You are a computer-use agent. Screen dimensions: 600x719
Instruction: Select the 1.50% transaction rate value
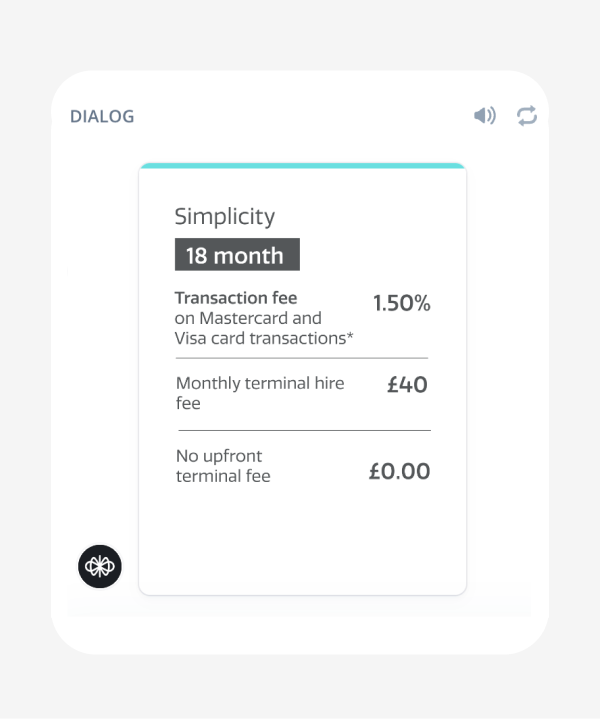tap(401, 304)
